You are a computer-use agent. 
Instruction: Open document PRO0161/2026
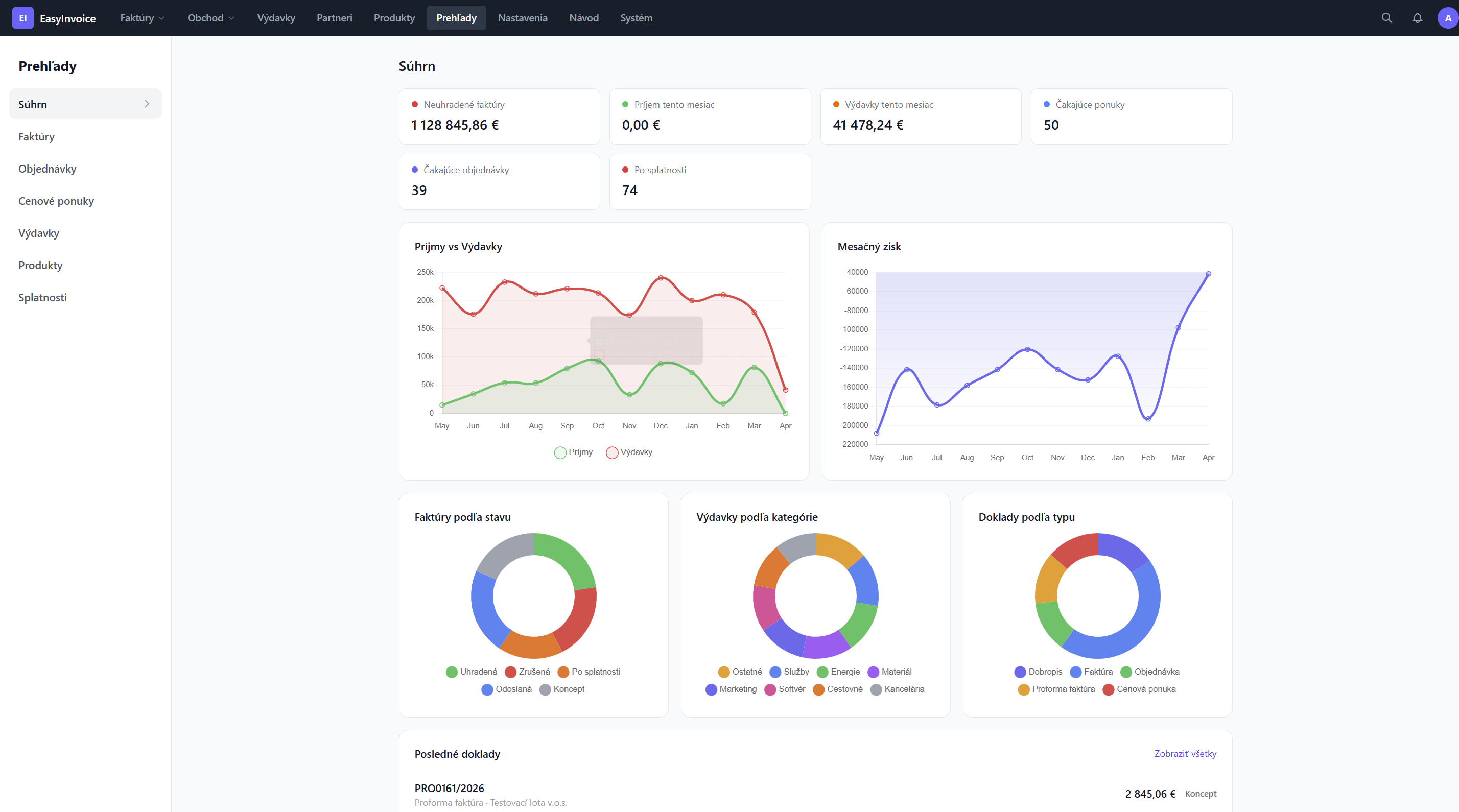[449, 787]
